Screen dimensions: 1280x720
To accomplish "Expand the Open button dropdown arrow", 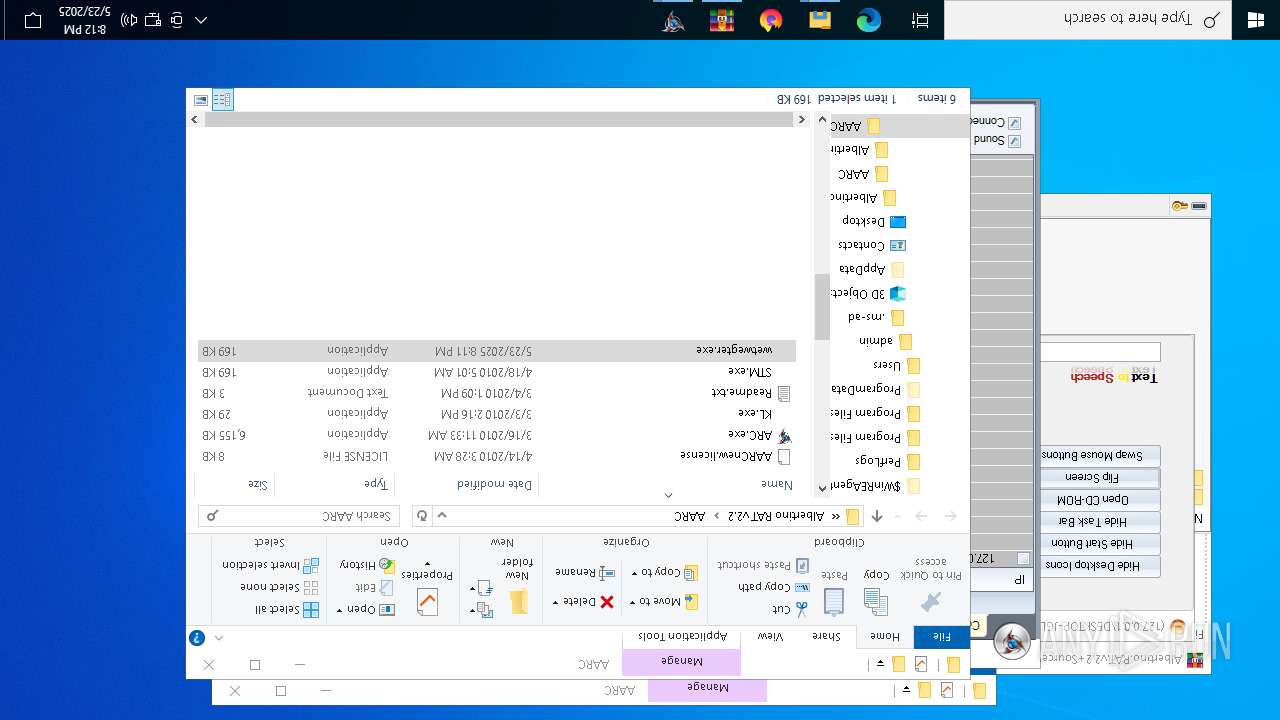I will pyautogui.click(x=339, y=609).
